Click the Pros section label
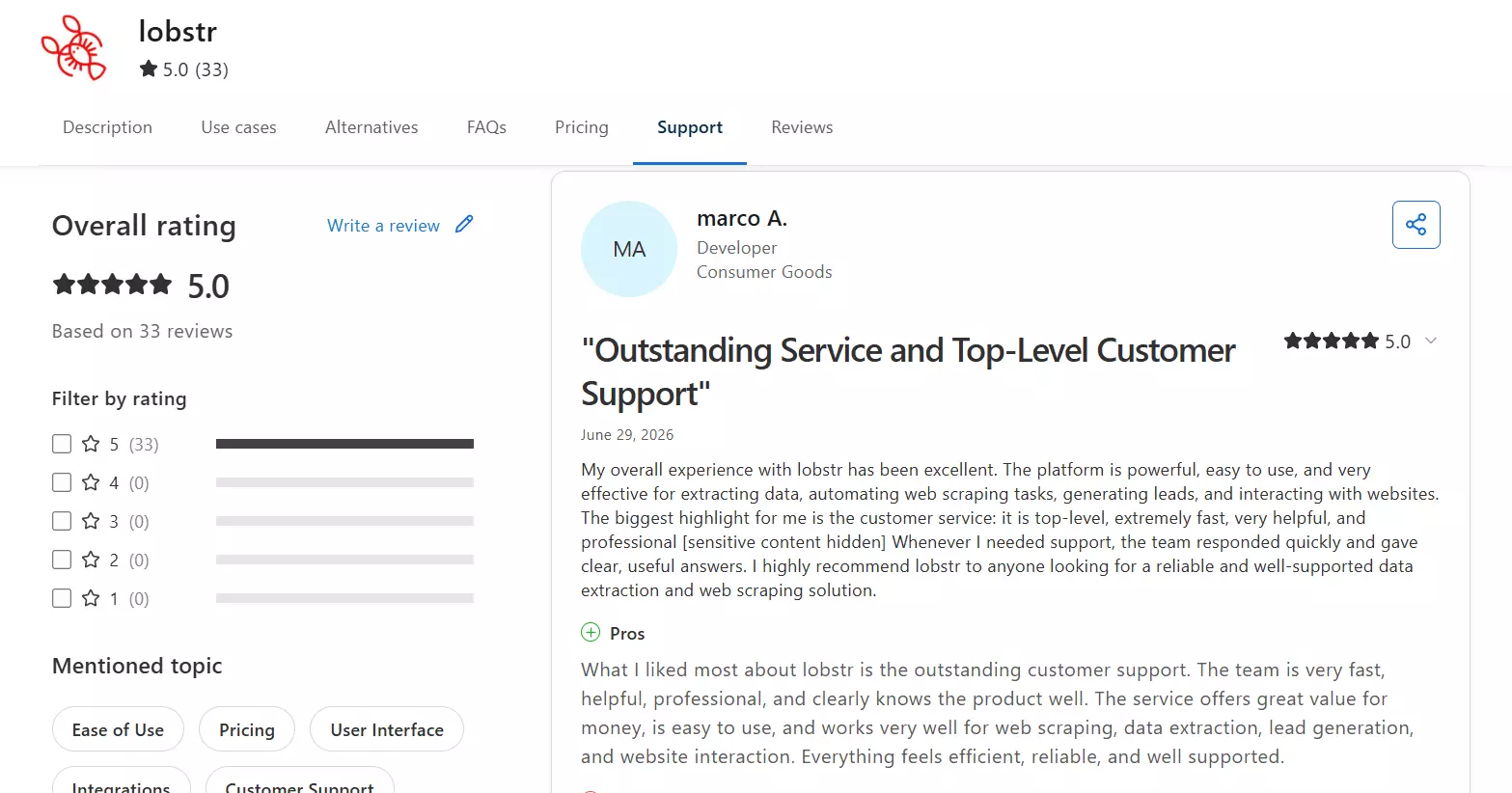Image resolution: width=1512 pixels, height=793 pixels. 627,634
